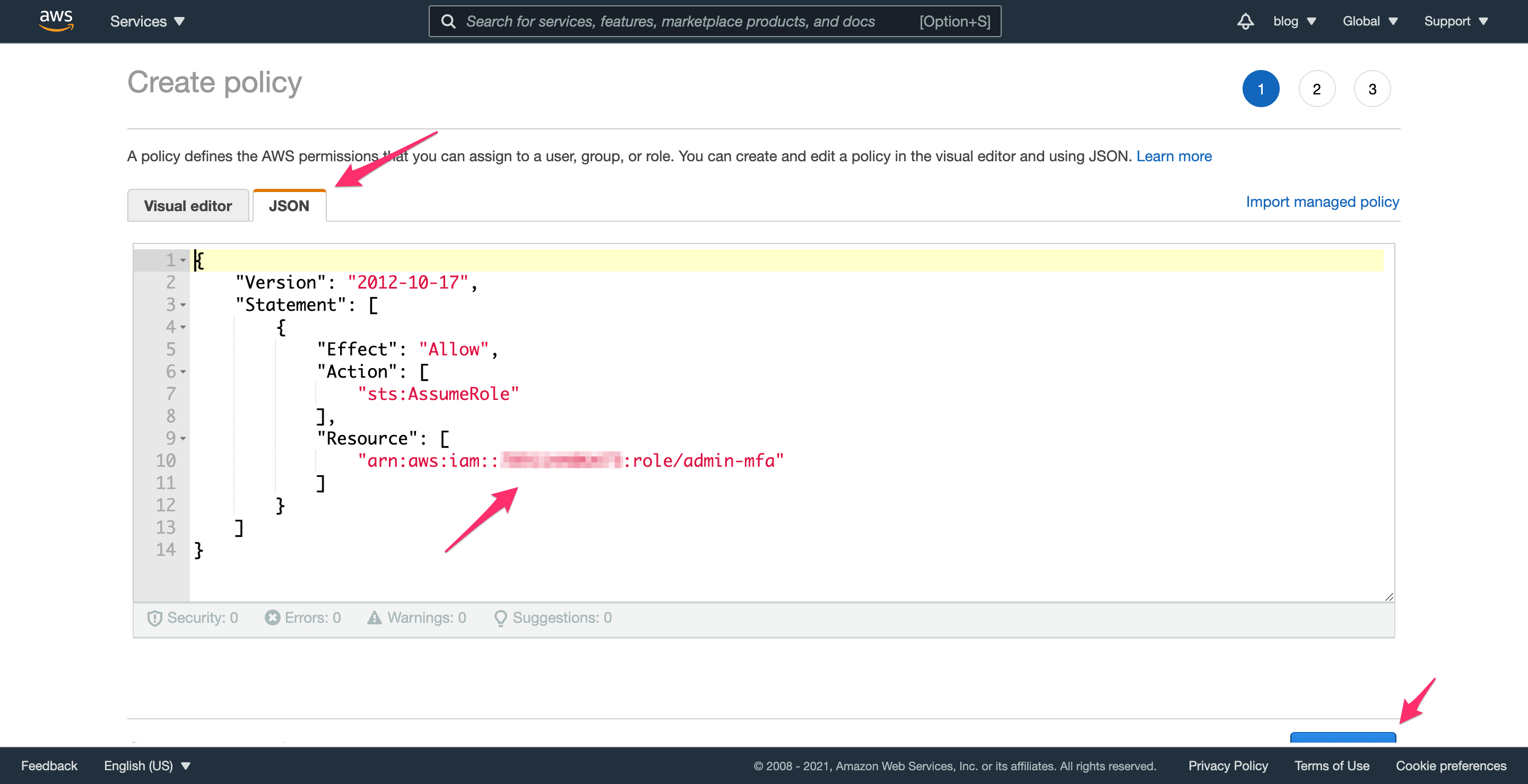Screen dimensions: 1528x784
Task: Click the Errors: 0 status entry
Action: [302, 618]
